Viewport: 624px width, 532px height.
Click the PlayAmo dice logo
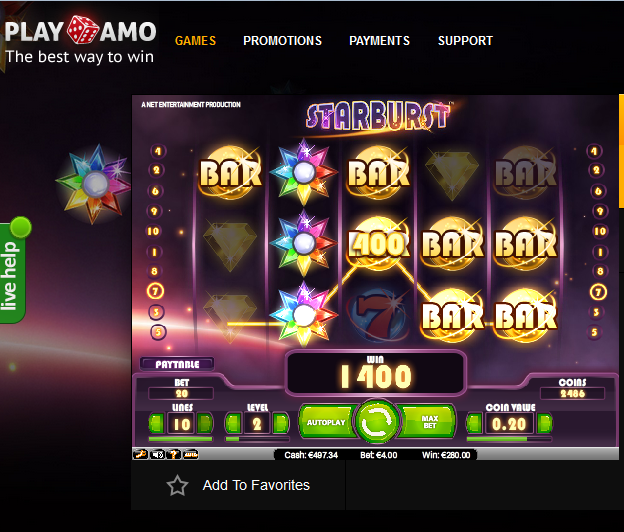pos(83,29)
